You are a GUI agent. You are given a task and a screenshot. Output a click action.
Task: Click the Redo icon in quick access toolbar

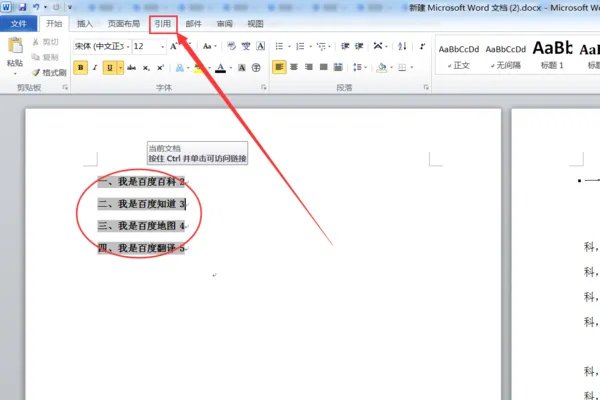pos(56,7)
